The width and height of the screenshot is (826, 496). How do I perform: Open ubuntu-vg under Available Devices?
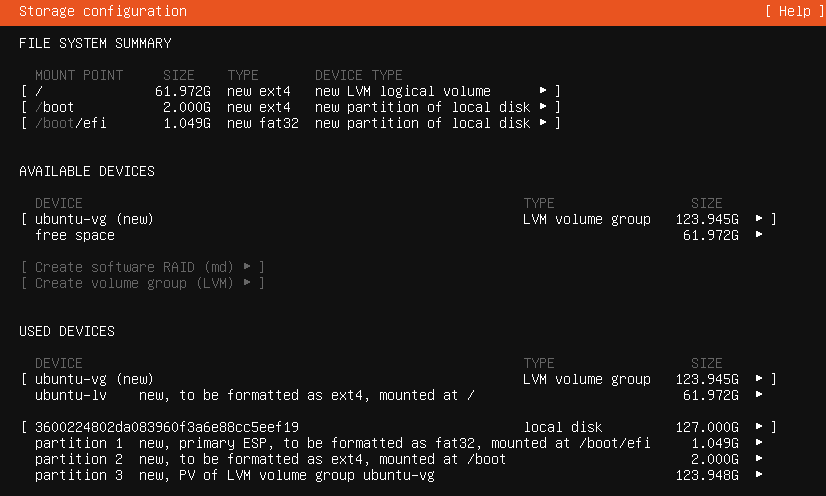pos(399,219)
